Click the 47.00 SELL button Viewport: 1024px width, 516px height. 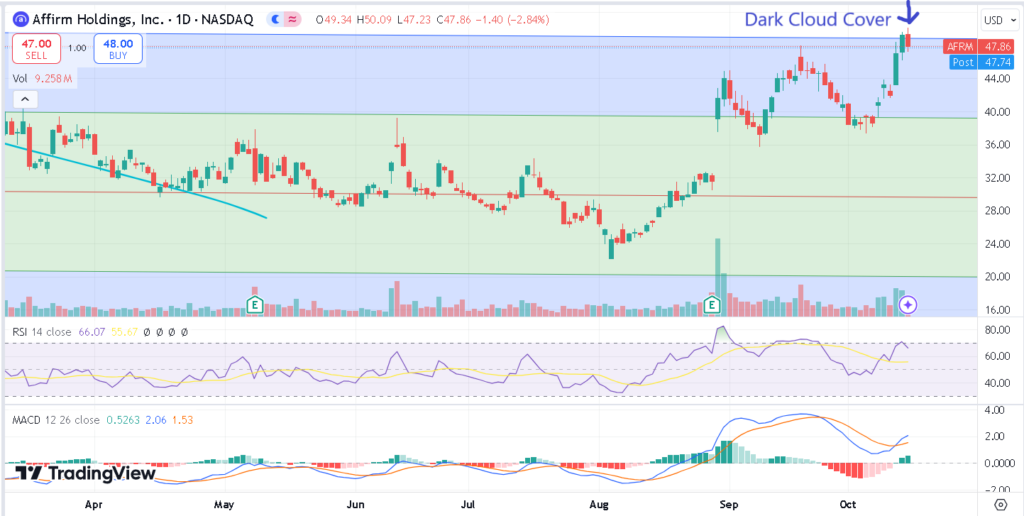37,49
